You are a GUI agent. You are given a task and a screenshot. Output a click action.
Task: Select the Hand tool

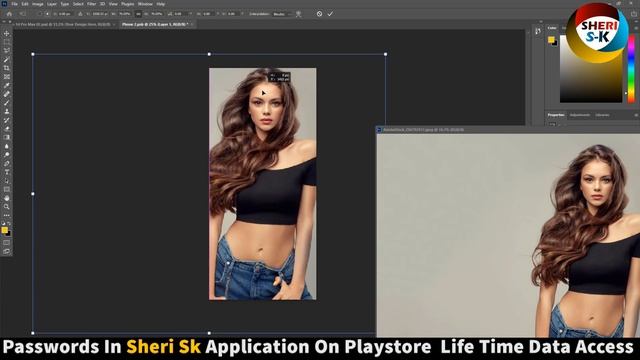point(7,198)
